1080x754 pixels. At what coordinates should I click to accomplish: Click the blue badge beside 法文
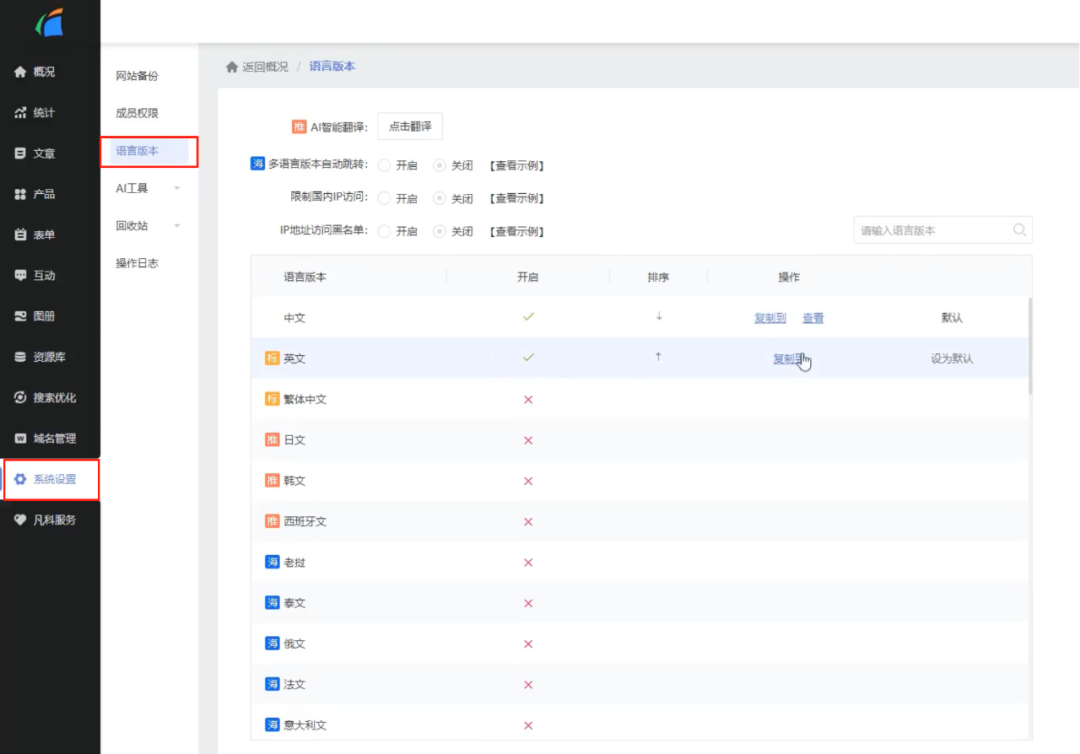click(x=272, y=684)
